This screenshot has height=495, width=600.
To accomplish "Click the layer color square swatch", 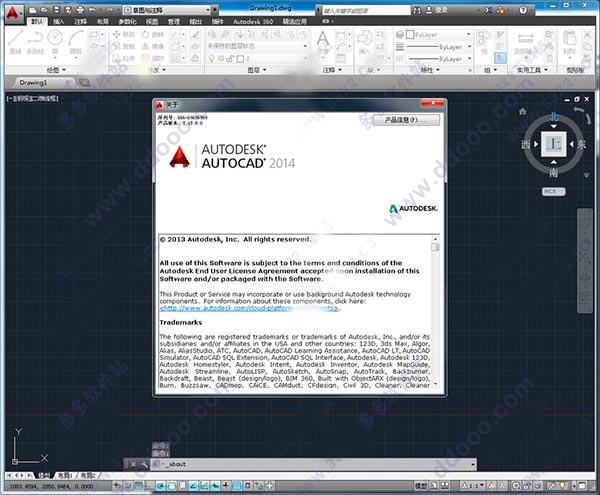I will [x=240, y=59].
